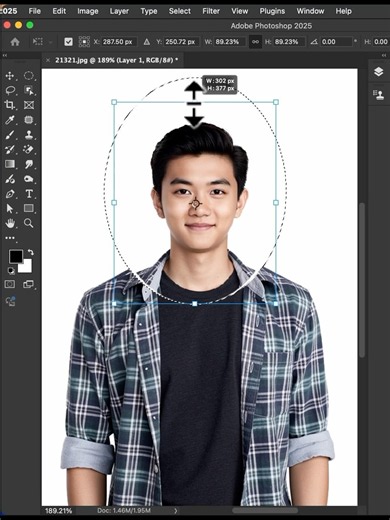Open the Window menu

310,11
